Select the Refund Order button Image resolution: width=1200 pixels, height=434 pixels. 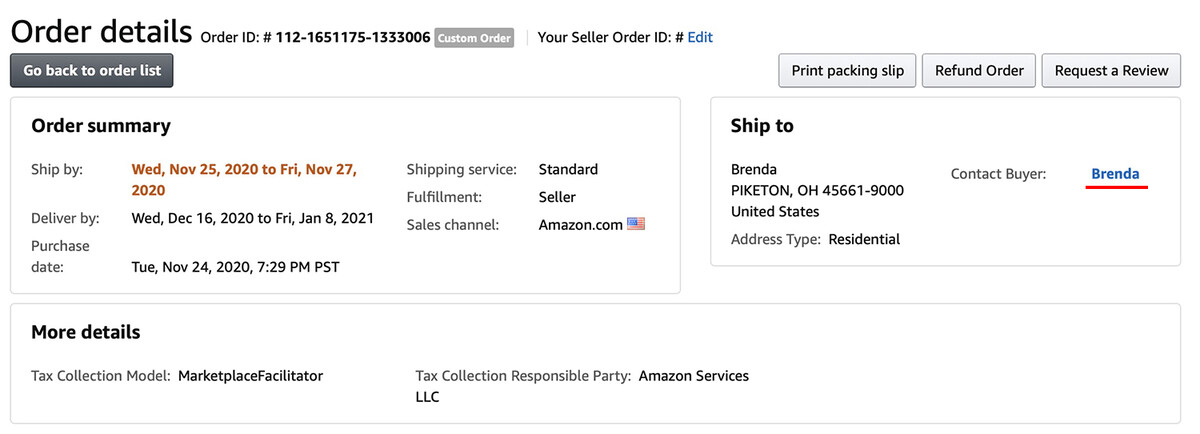coord(979,71)
